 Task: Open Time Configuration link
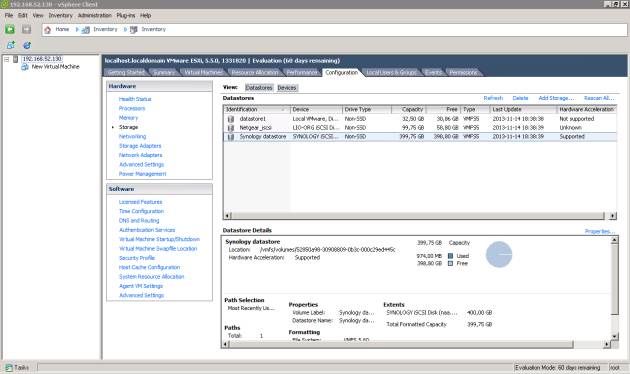[141, 211]
